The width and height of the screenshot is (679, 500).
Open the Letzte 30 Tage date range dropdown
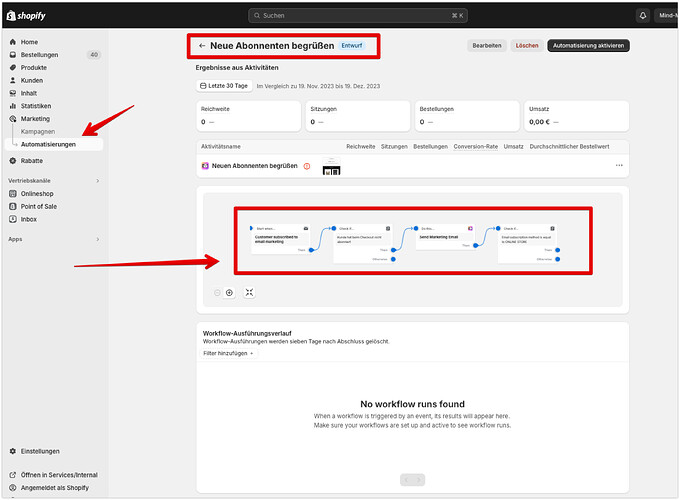tap(224, 86)
